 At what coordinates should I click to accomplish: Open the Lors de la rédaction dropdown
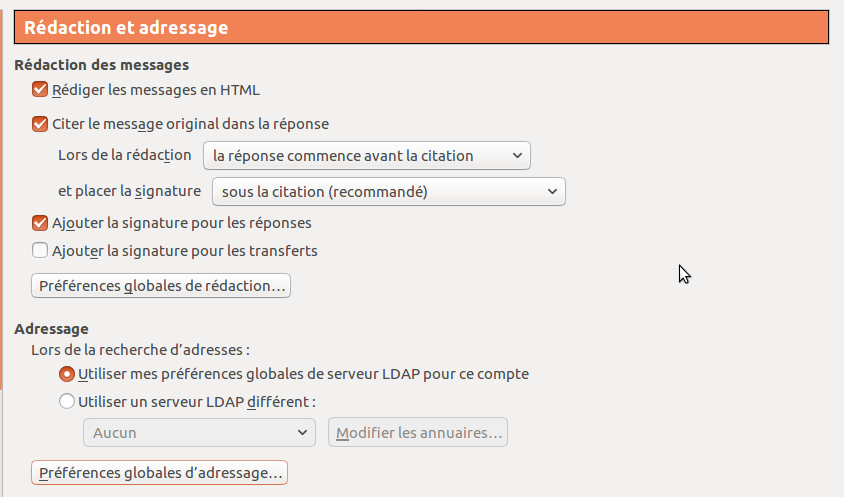click(366, 155)
